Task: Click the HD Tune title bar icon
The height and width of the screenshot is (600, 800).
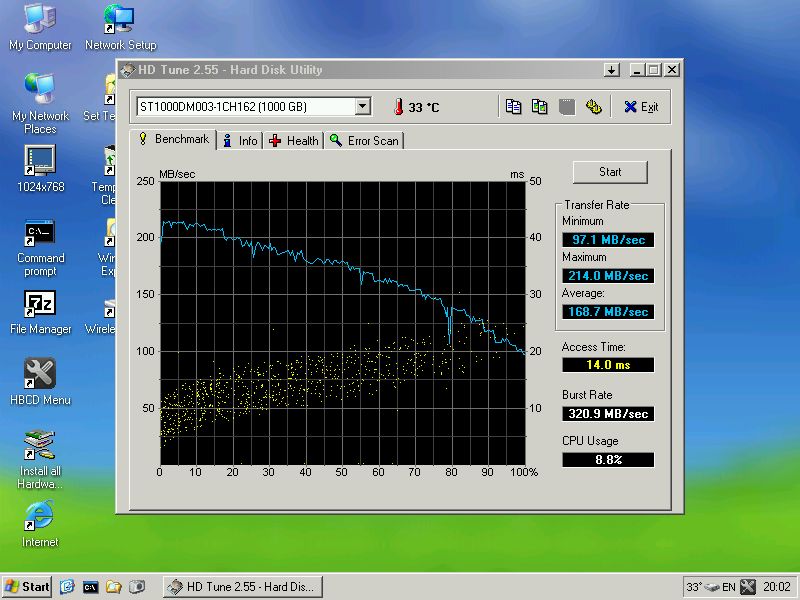Action: coord(128,70)
